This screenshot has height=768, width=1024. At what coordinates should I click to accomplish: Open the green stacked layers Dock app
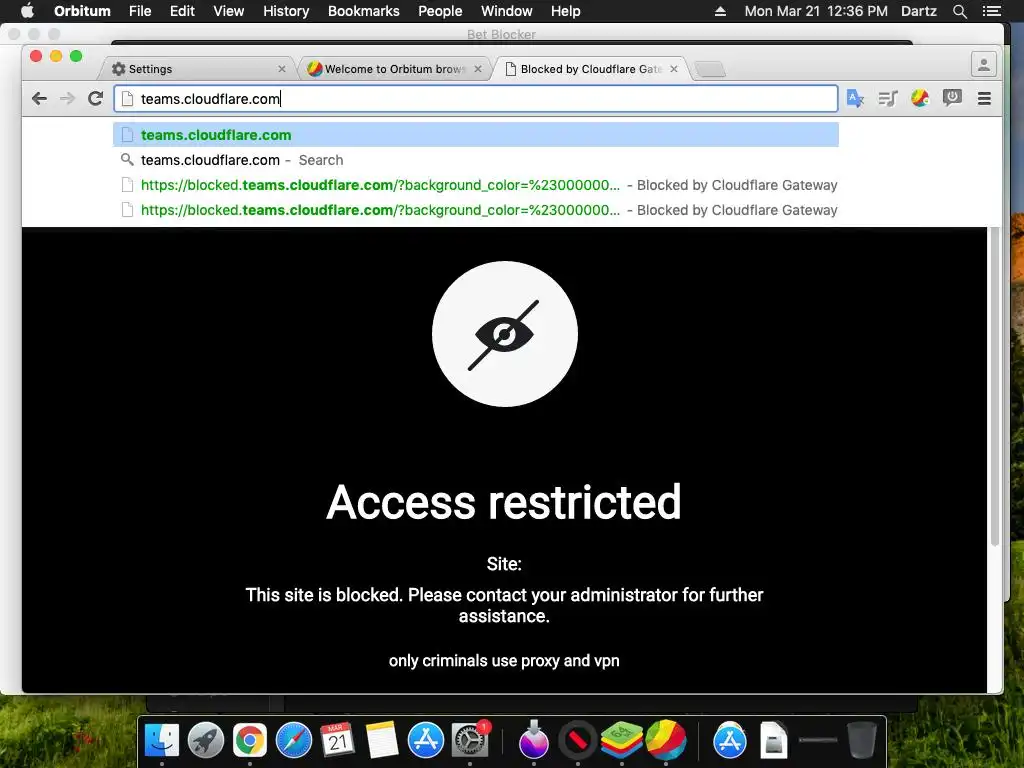click(621, 741)
